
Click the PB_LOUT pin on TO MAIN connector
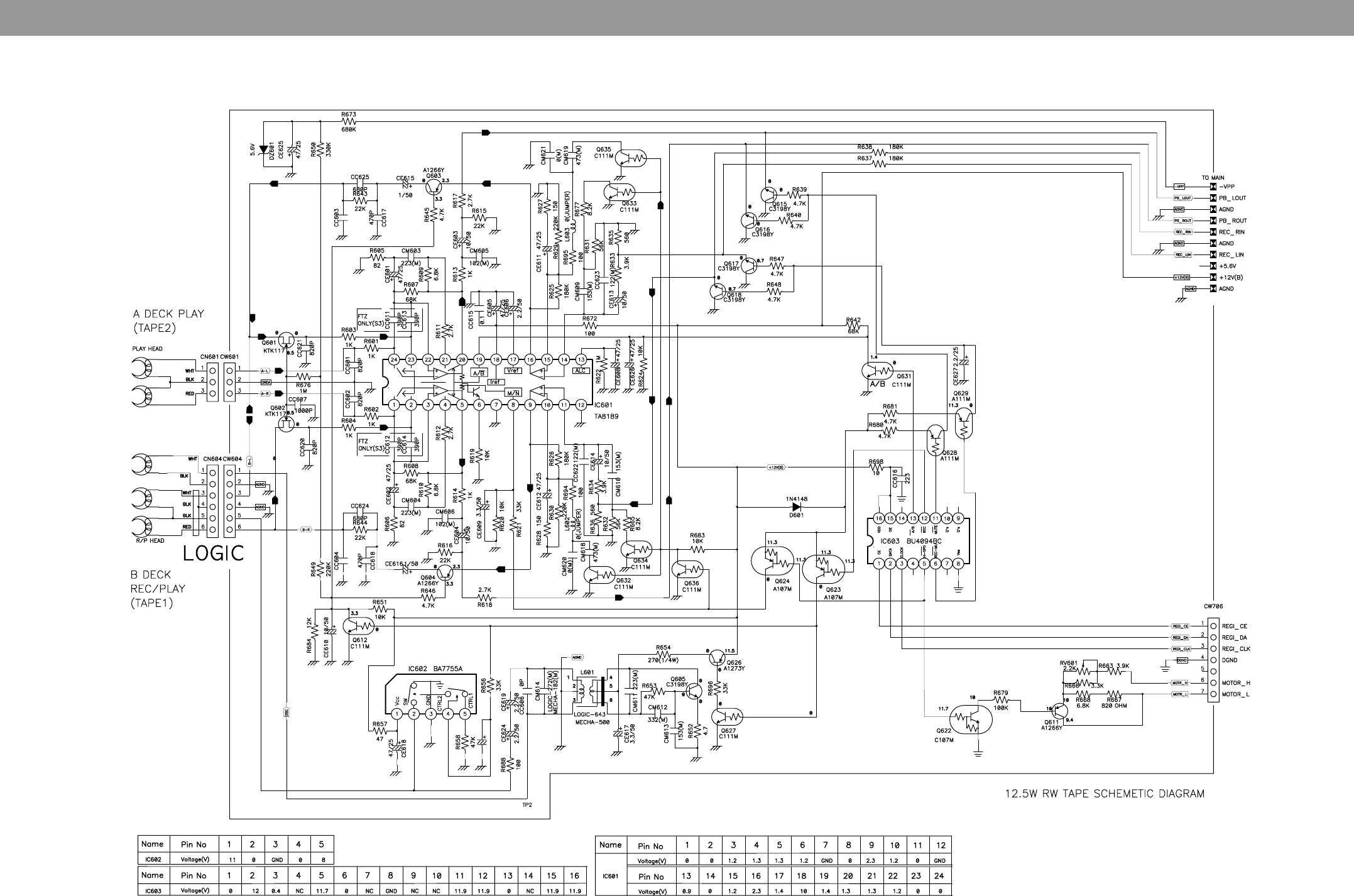[x=1213, y=198]
